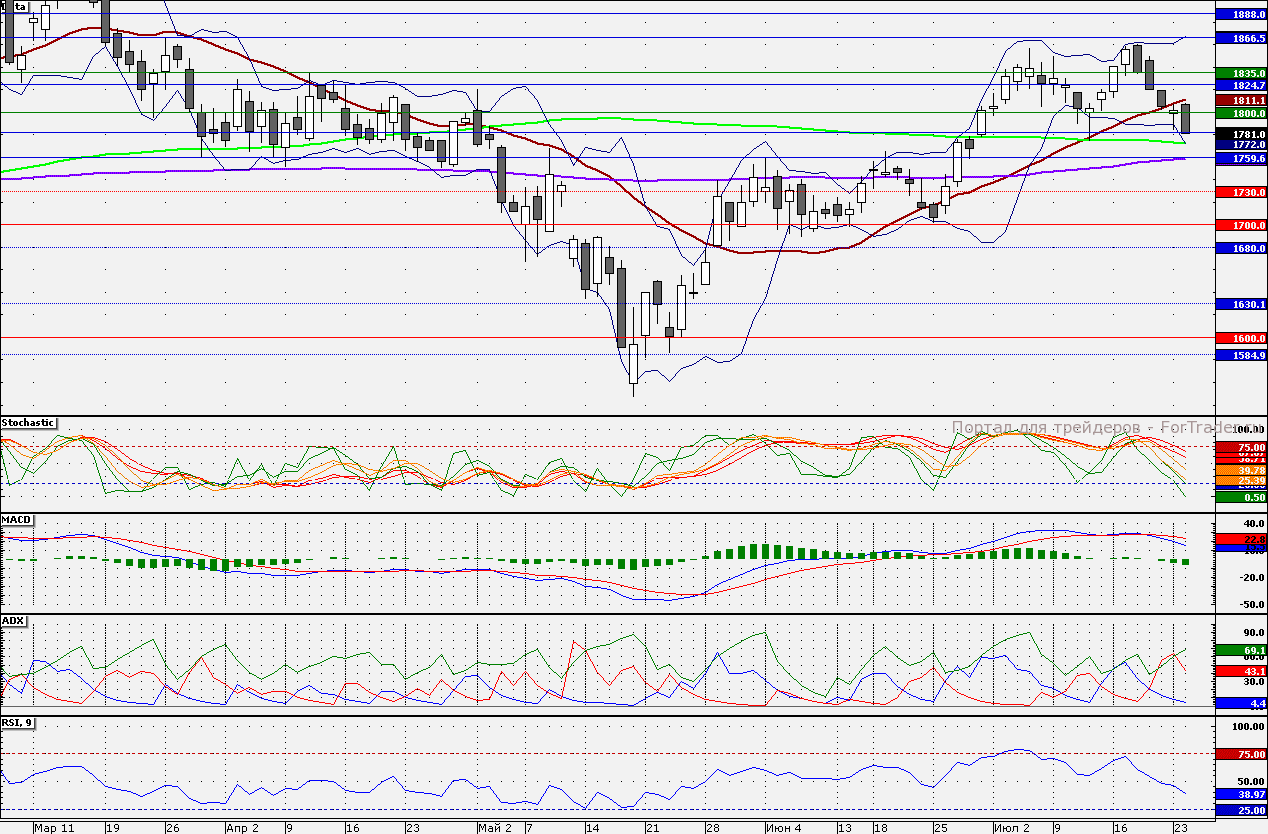Select the ADX indicator panel label
The image size is (1268, 834).
click(13, 621)
